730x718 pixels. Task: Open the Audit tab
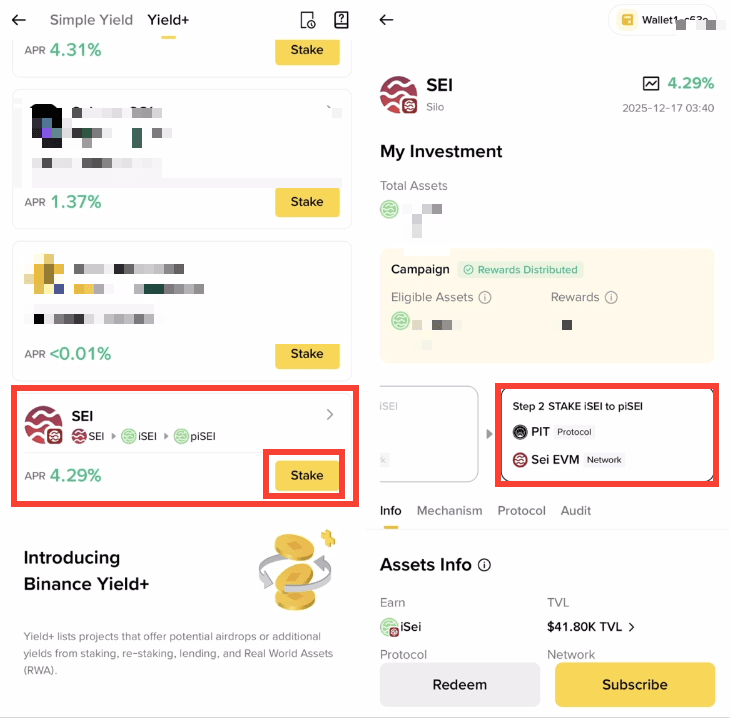click(x=576, y=511)
